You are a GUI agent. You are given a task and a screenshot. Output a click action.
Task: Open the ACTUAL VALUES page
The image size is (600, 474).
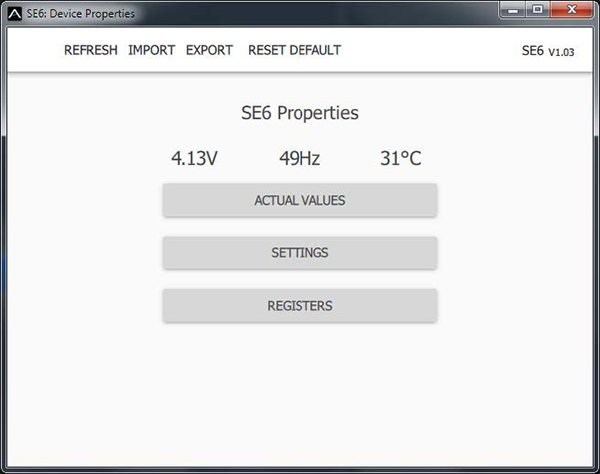pyautogui.click(x=300, y=200)
